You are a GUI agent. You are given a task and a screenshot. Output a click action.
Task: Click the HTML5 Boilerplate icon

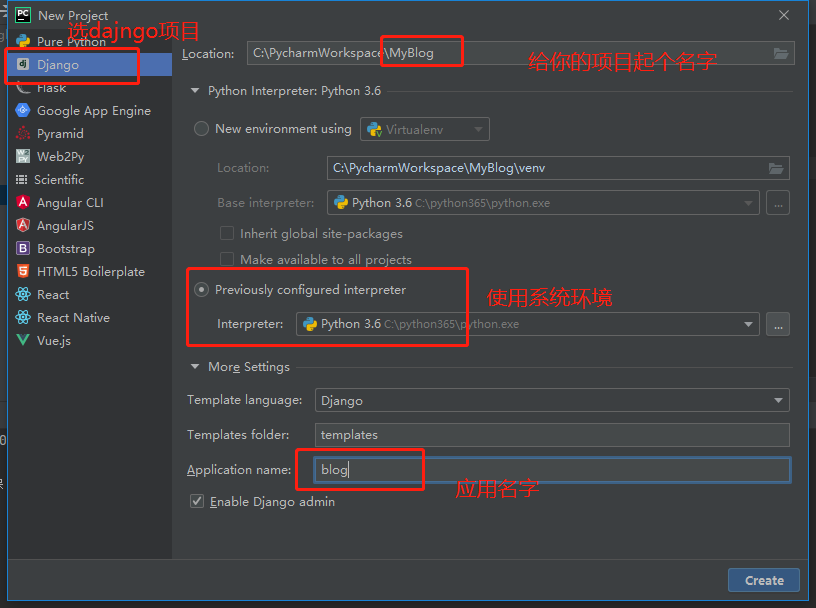(x=23, y=271)
